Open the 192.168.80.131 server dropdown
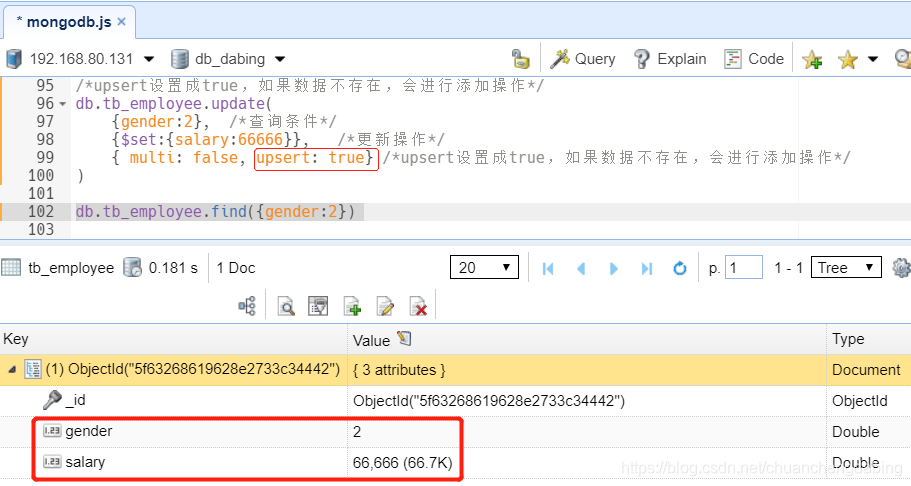The height and width of the screenshot is (486, 911). [x=149, y=59]
